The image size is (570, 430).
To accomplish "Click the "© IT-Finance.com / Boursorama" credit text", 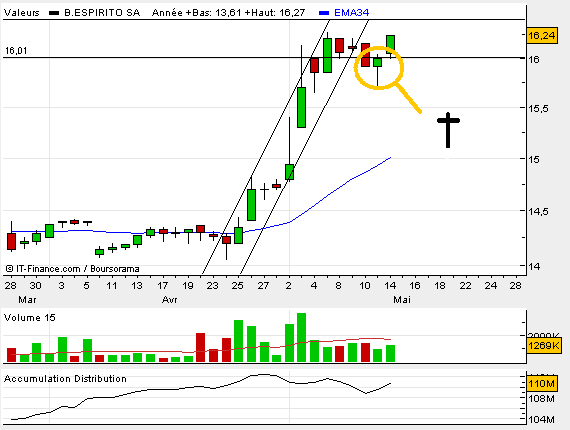I will tap(72, 269).
